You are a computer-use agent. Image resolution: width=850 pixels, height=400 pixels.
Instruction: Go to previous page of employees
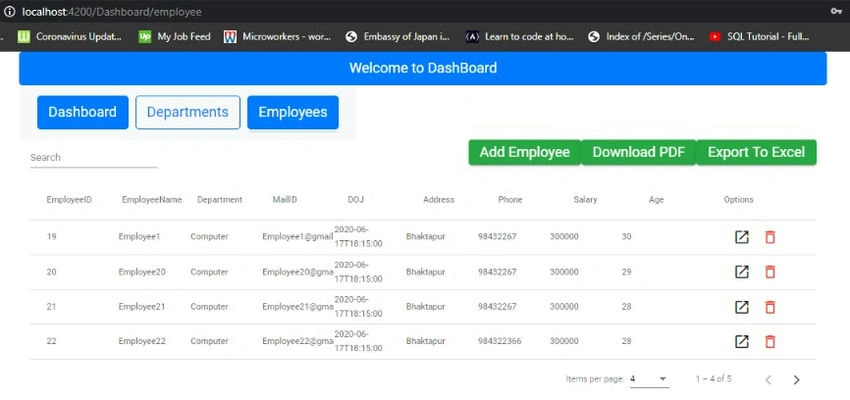click(768, 380)
